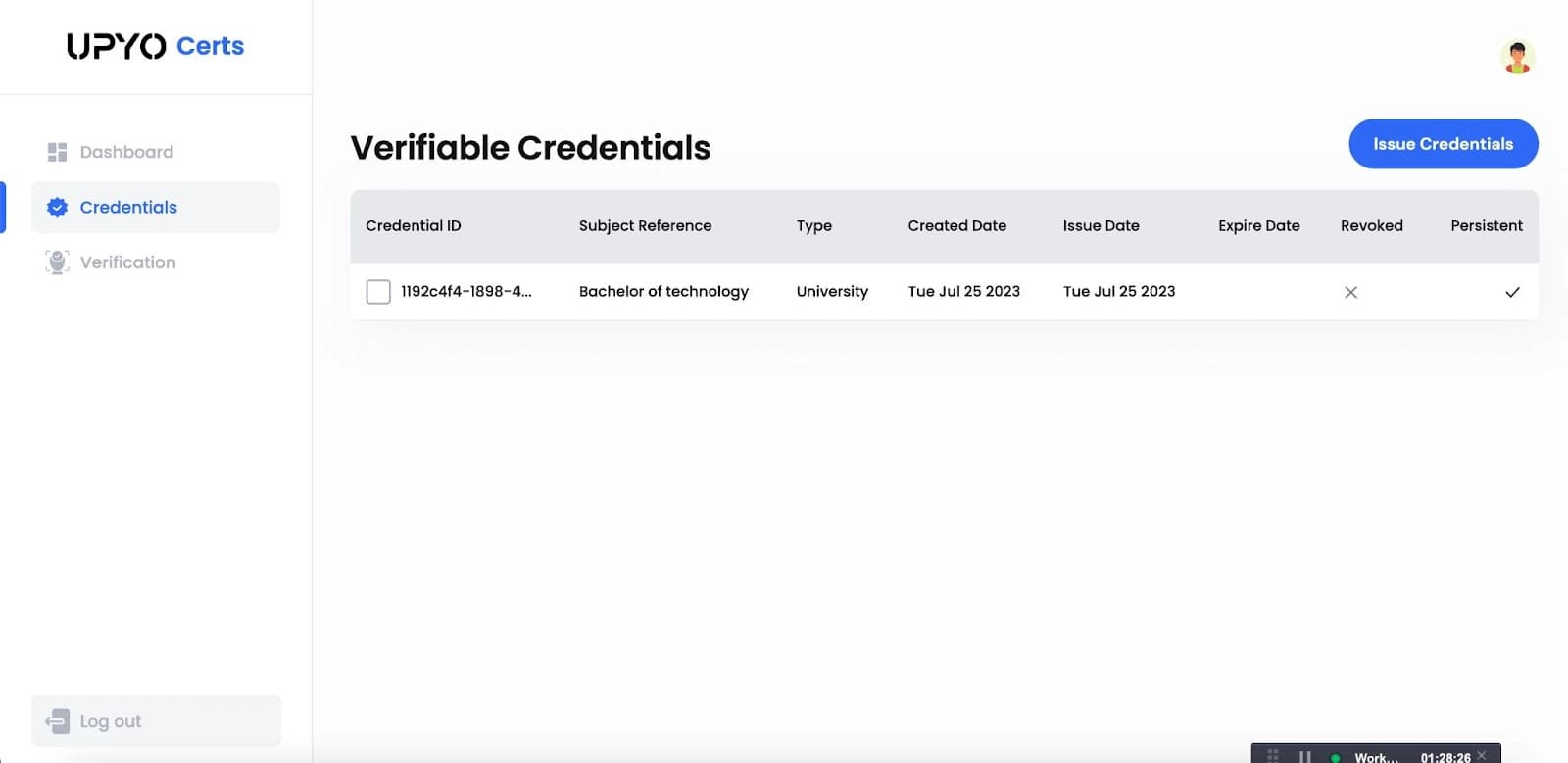Select the checkbox for credential 1192c4f4-1898-4...
Screen dimensions: 1568x763
point(378,292)
